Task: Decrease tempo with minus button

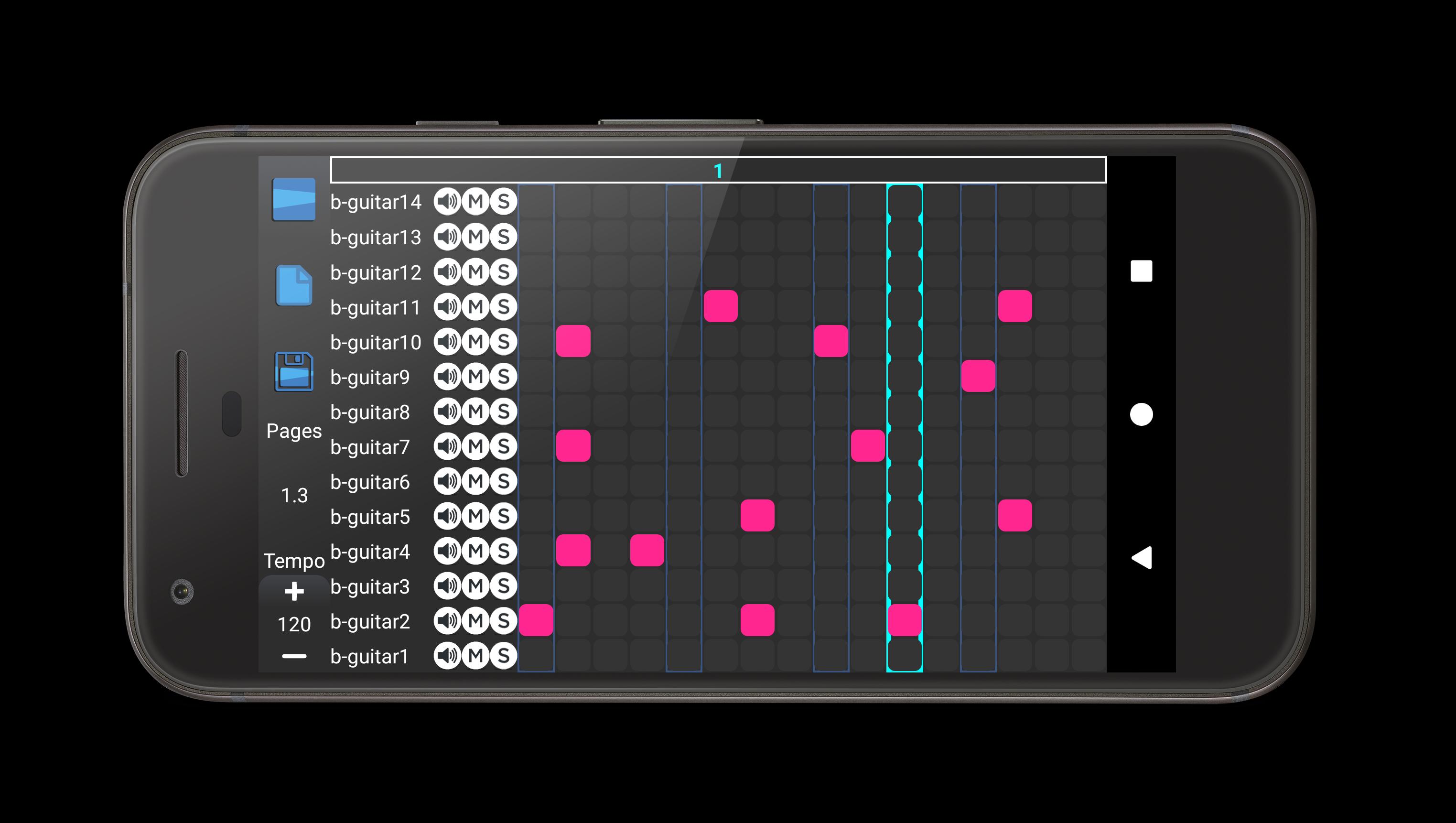Action: tap(294, 656)
